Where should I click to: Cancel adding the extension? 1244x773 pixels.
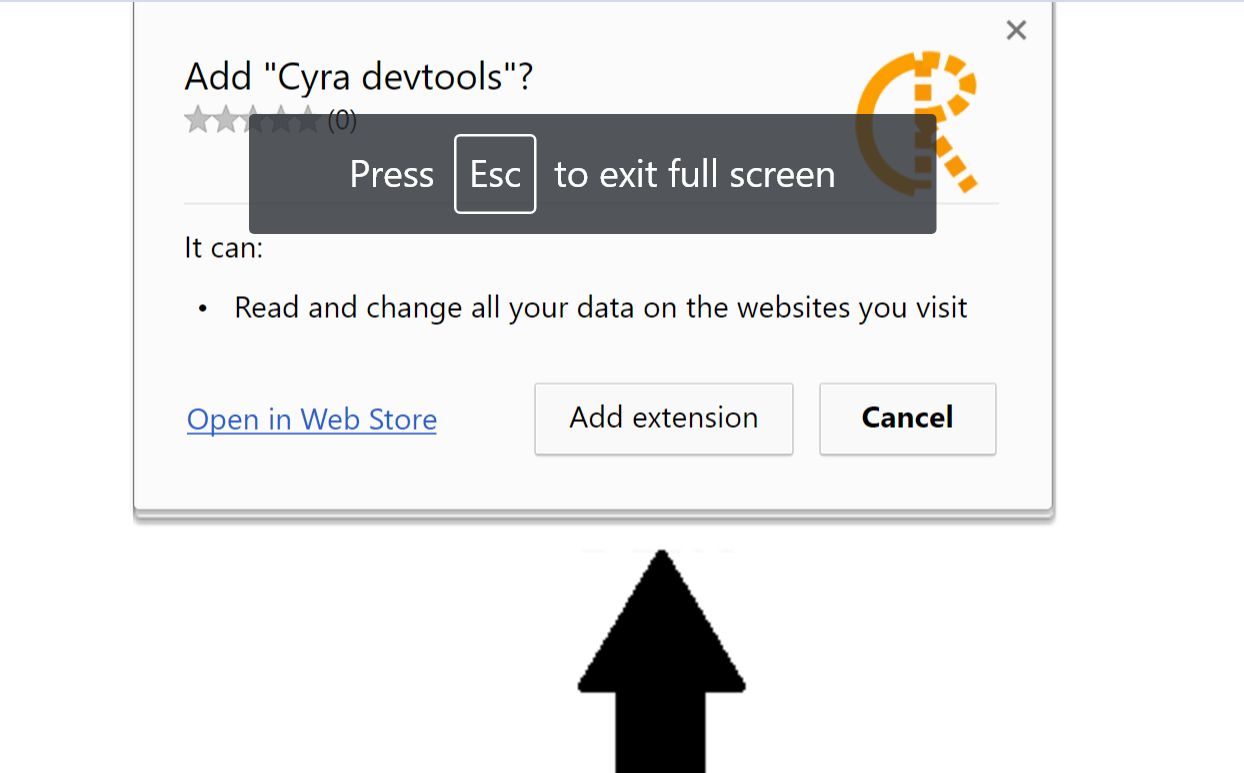(907, 418)
